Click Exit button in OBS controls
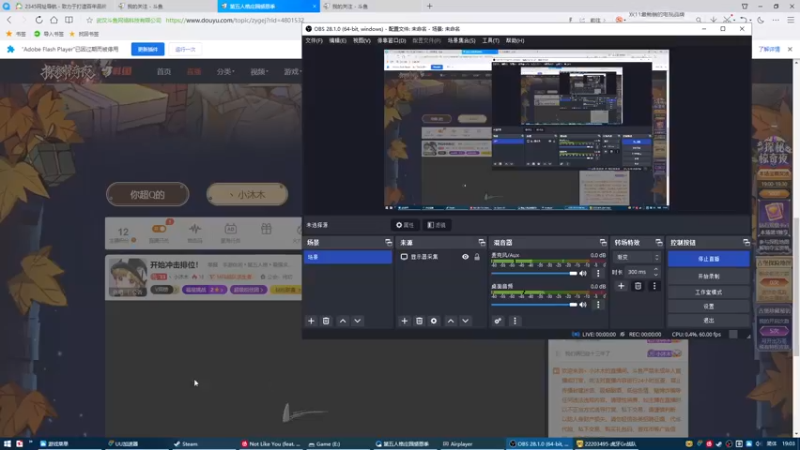Screen dimensions: 800x450 coord(709,321)
